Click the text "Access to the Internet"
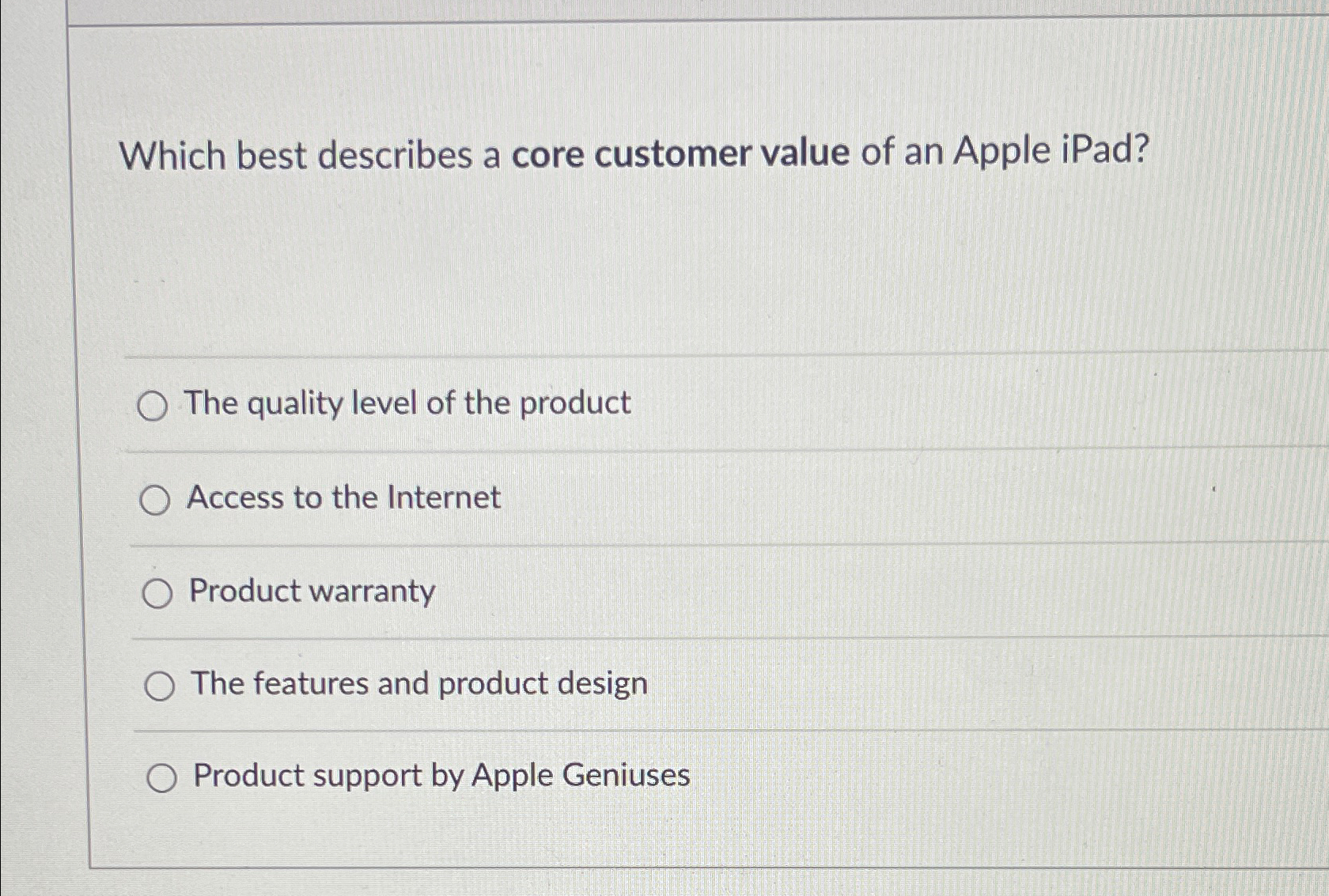The height and width of the screenshot is (896, 1329). [344, 497]
